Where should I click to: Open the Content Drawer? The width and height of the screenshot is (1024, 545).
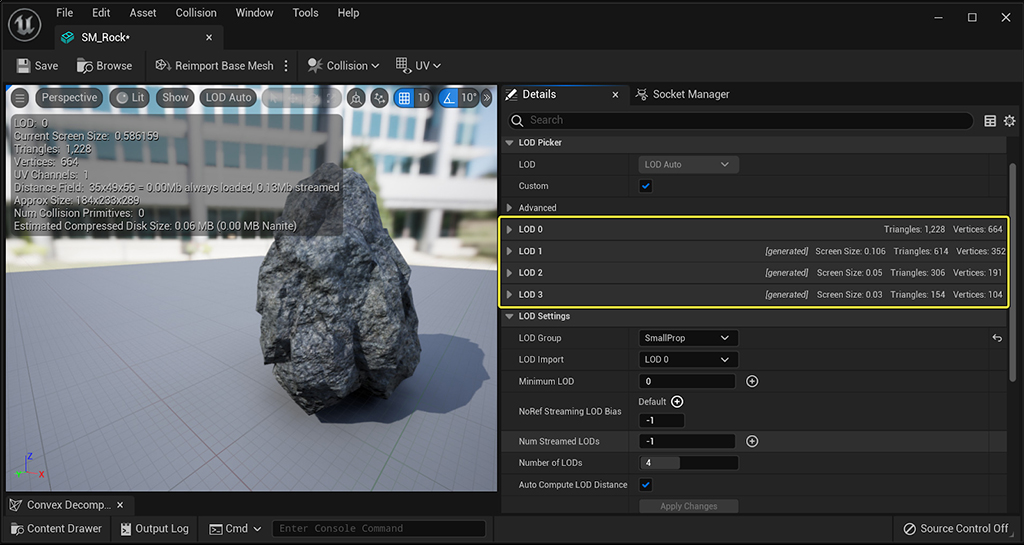(x=57, y=529)
